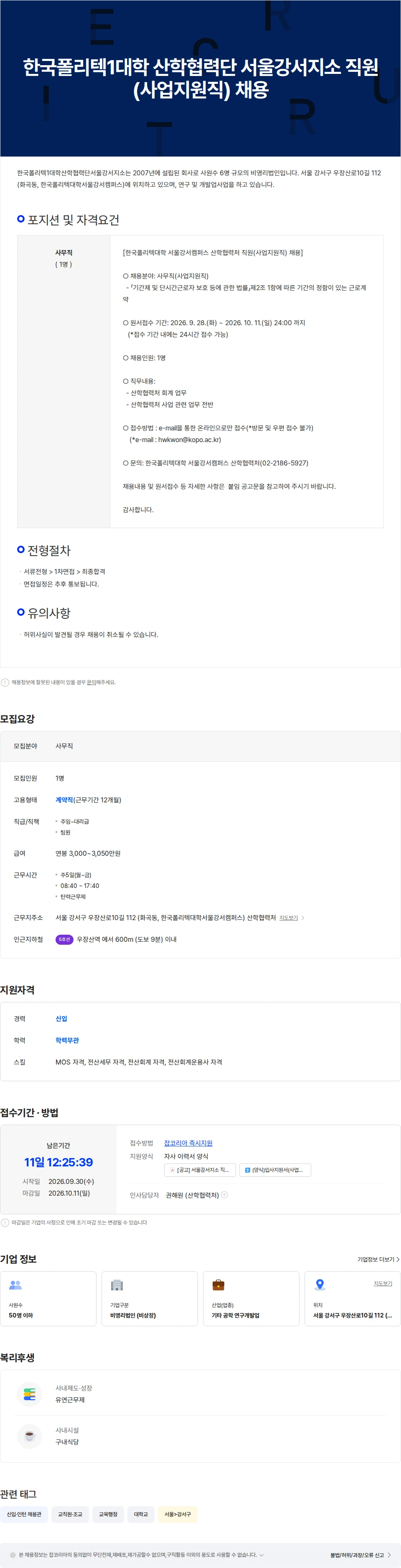Image resolution: width=401 pixels, height=1568 pixels.
Task: Click the 마감일 2026.10.11(일) date text
Action: click(x=56, y=1193)
